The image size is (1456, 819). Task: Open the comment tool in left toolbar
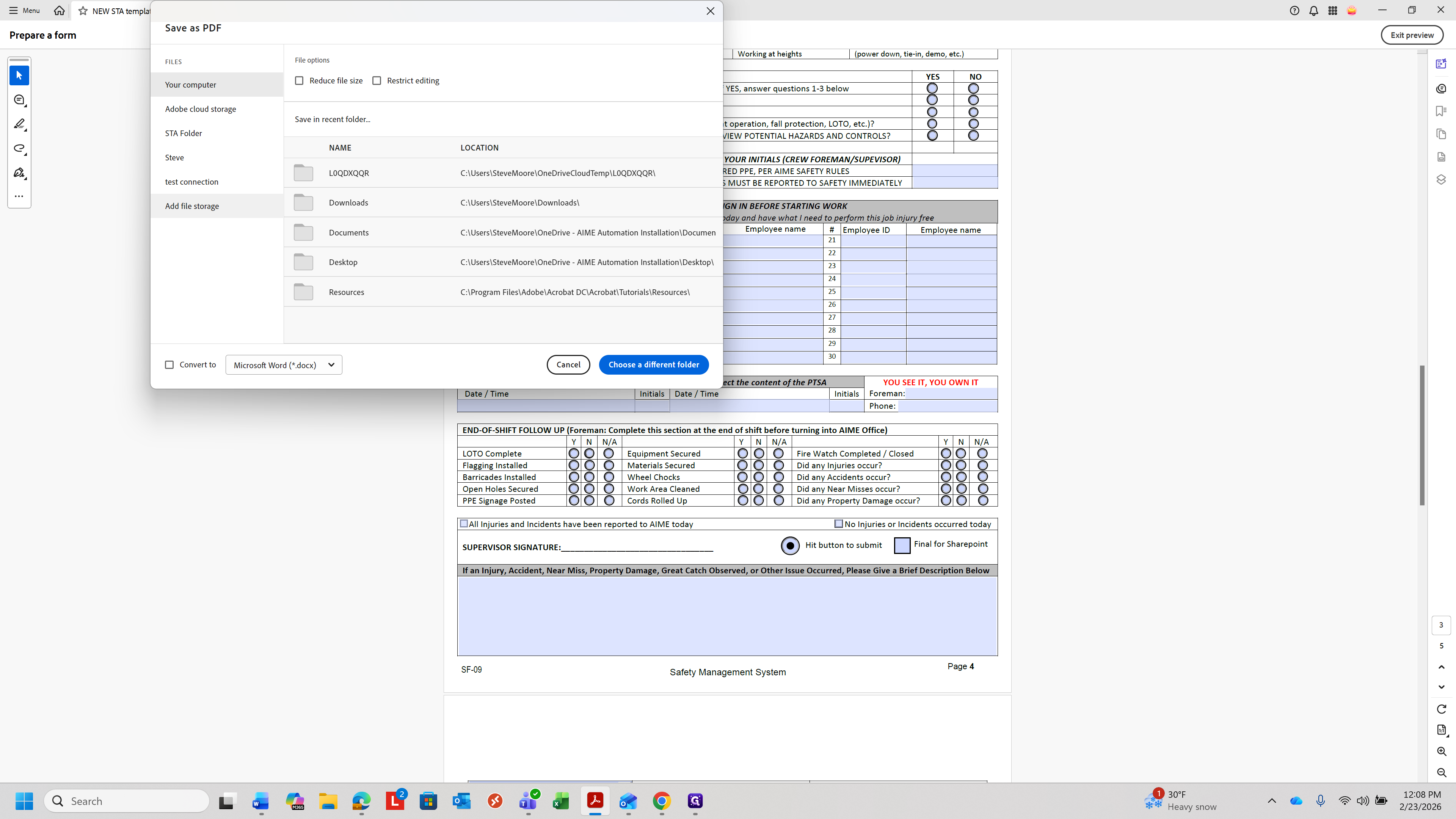coord(19,100)
